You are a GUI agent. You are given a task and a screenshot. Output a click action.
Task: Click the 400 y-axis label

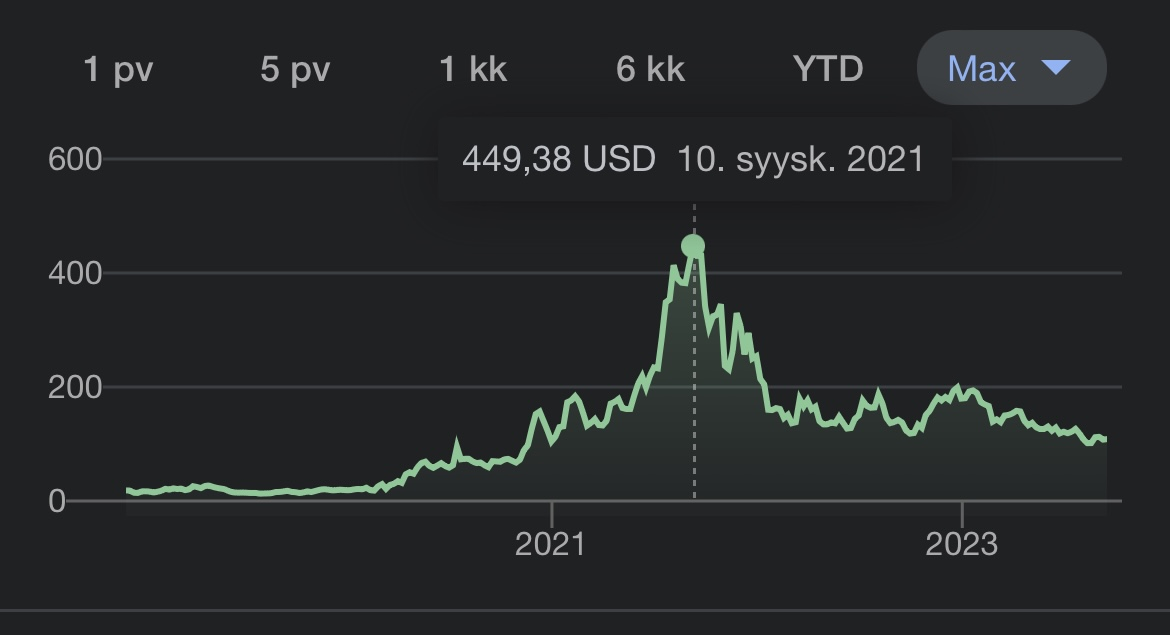(x=75, y=273)
